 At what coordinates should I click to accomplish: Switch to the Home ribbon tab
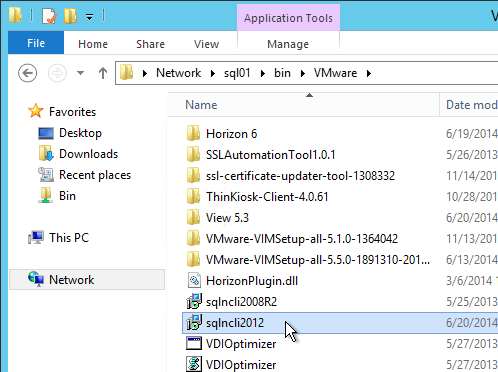coord(93,44)
